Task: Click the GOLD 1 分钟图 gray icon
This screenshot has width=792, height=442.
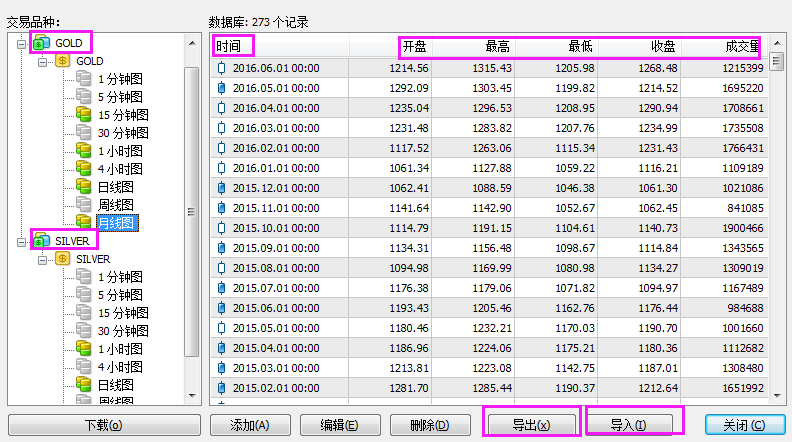Action: point(84,79)
